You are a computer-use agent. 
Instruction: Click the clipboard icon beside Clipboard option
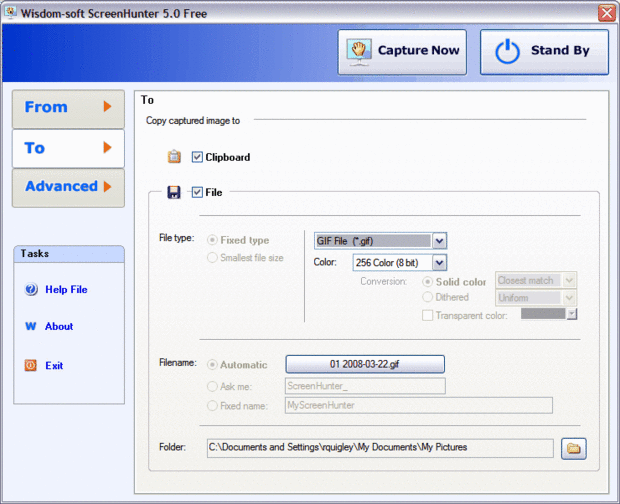174,157
